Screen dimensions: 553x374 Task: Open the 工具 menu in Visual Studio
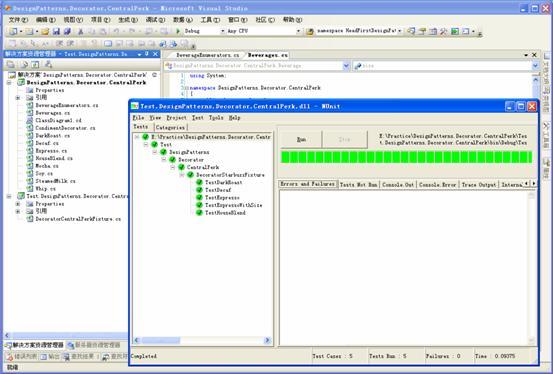(x=210, y=20)
